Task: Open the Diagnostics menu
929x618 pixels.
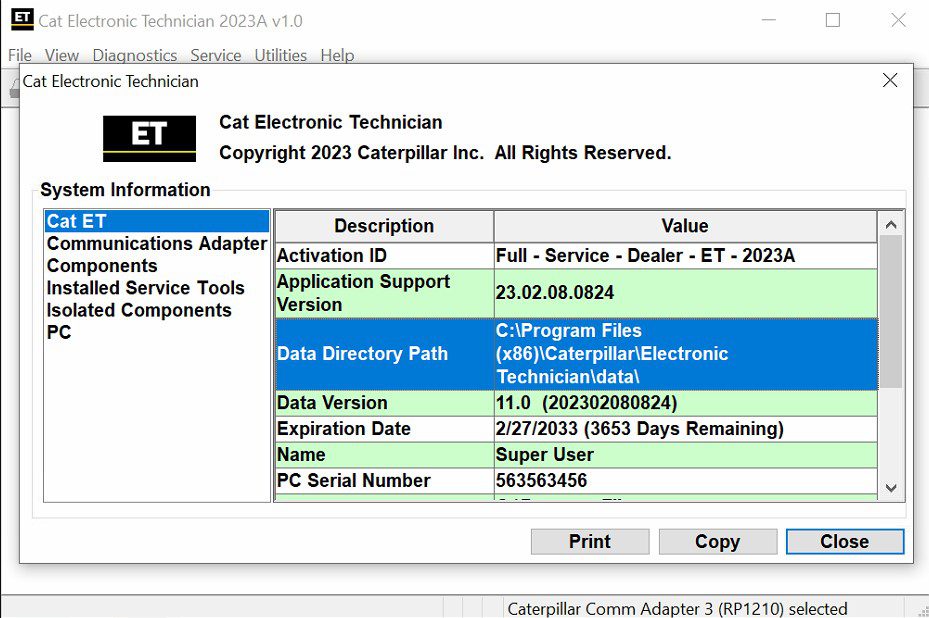Action: click(134, 55)
